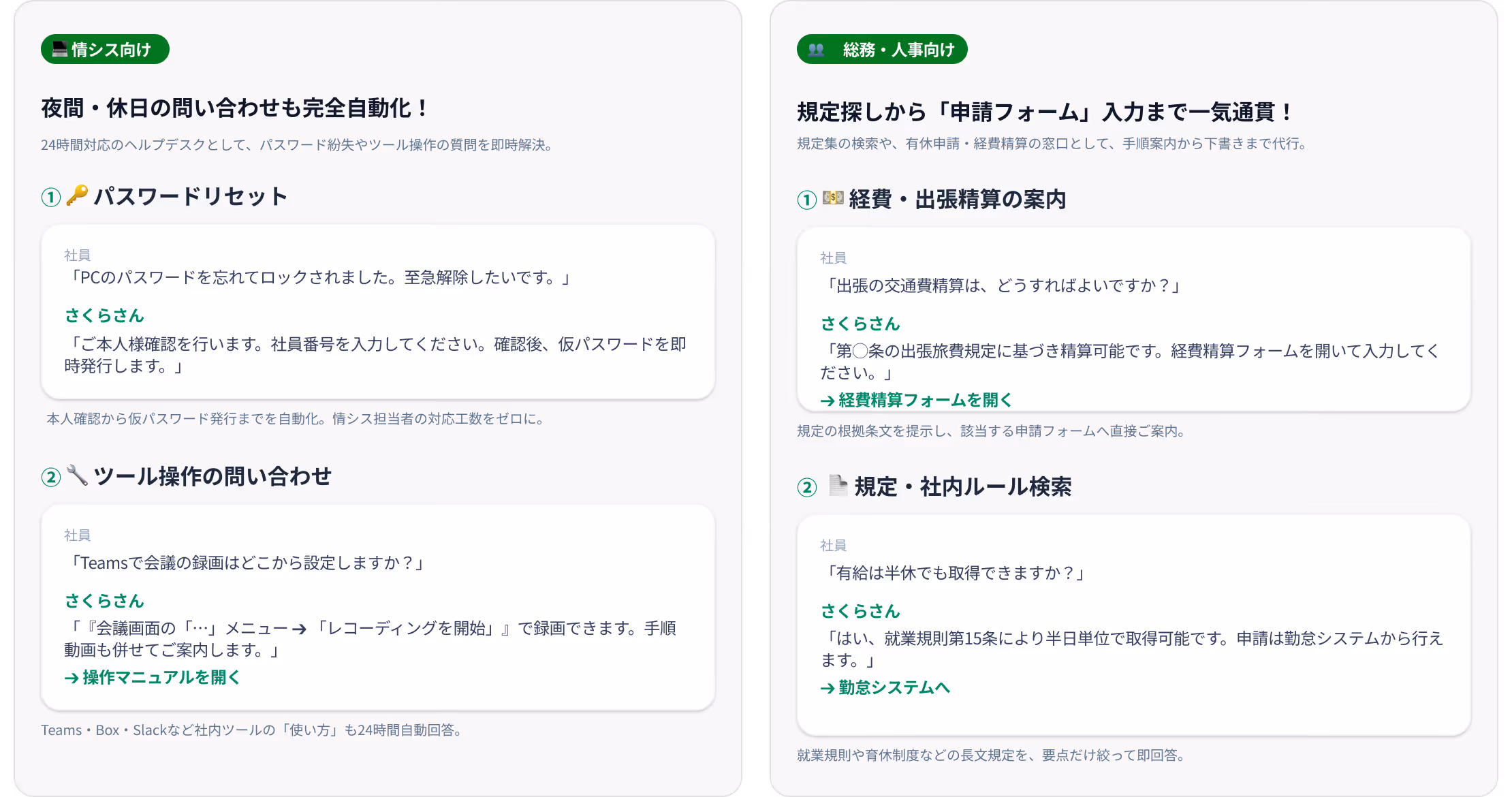Click the reply citing 就業規則第15条
This screenshot has width=1512, height=797.
[1132, 649]
